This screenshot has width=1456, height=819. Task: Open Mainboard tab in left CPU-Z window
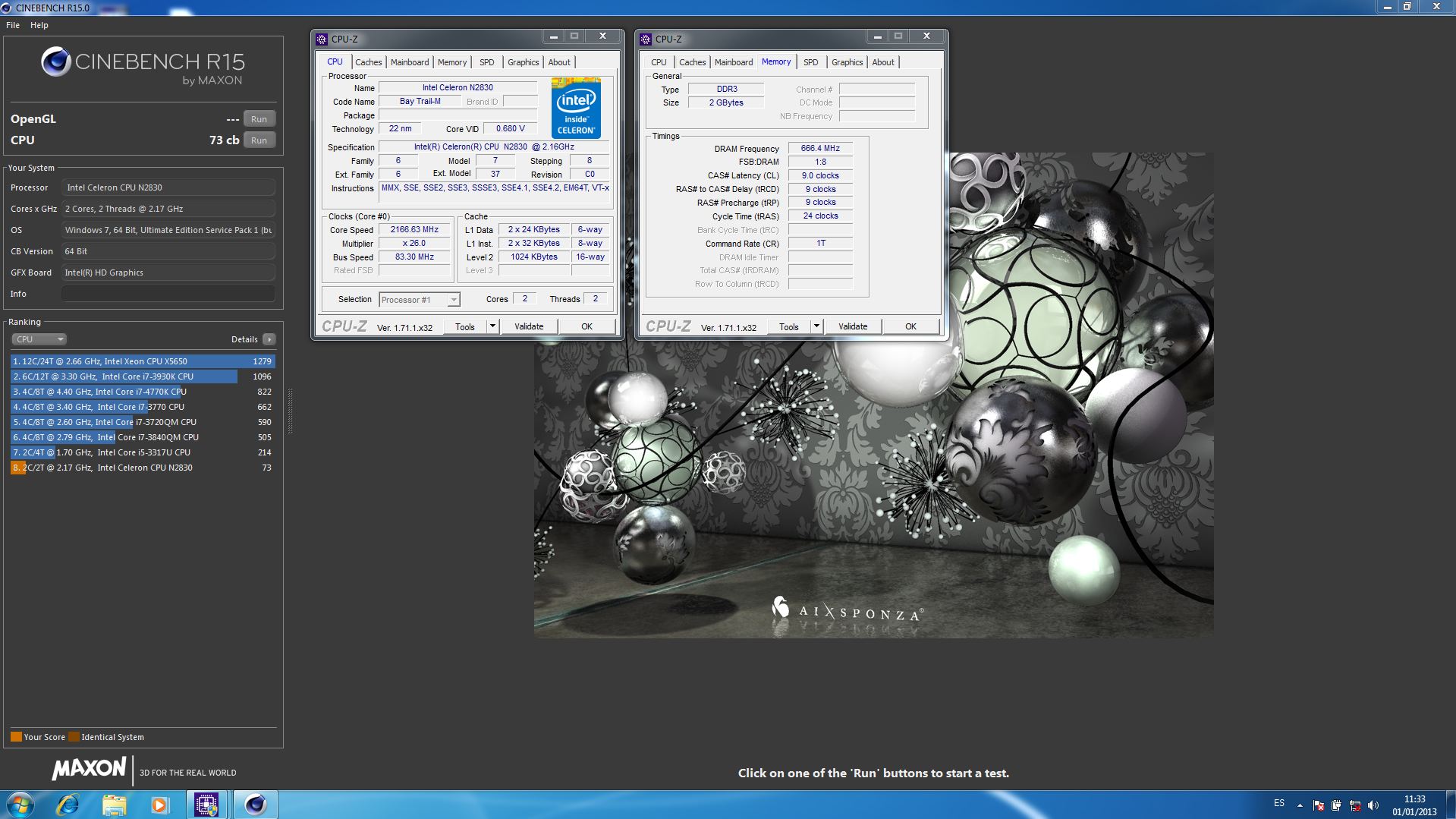click(410, 62)
